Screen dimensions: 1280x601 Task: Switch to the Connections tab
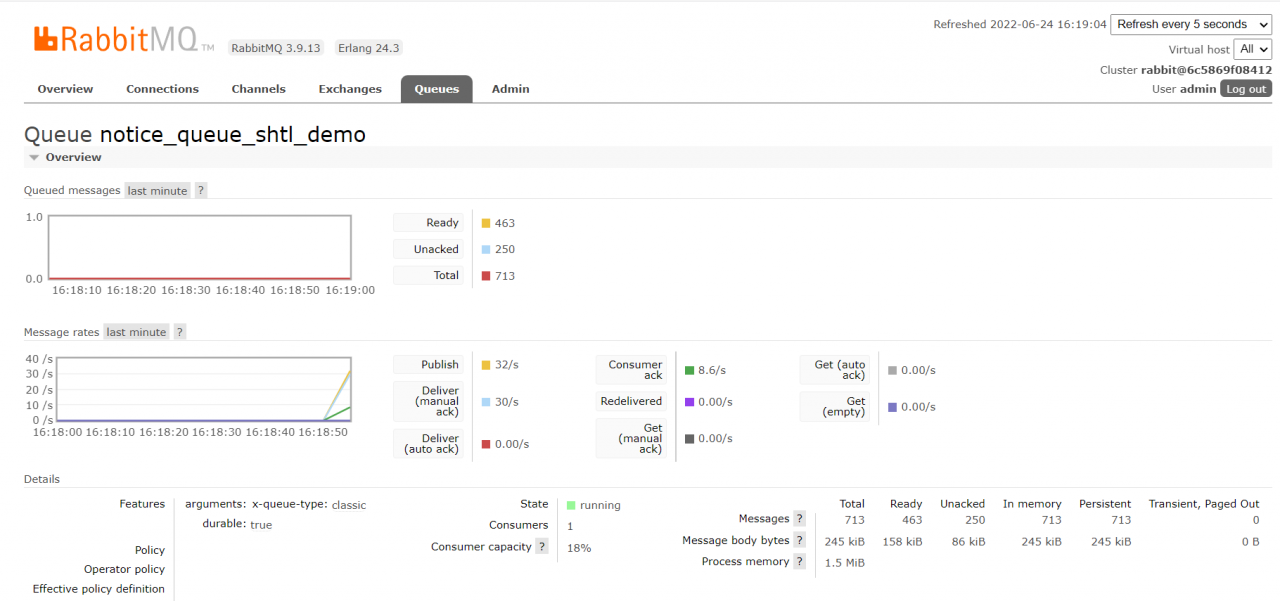point(162,89)
